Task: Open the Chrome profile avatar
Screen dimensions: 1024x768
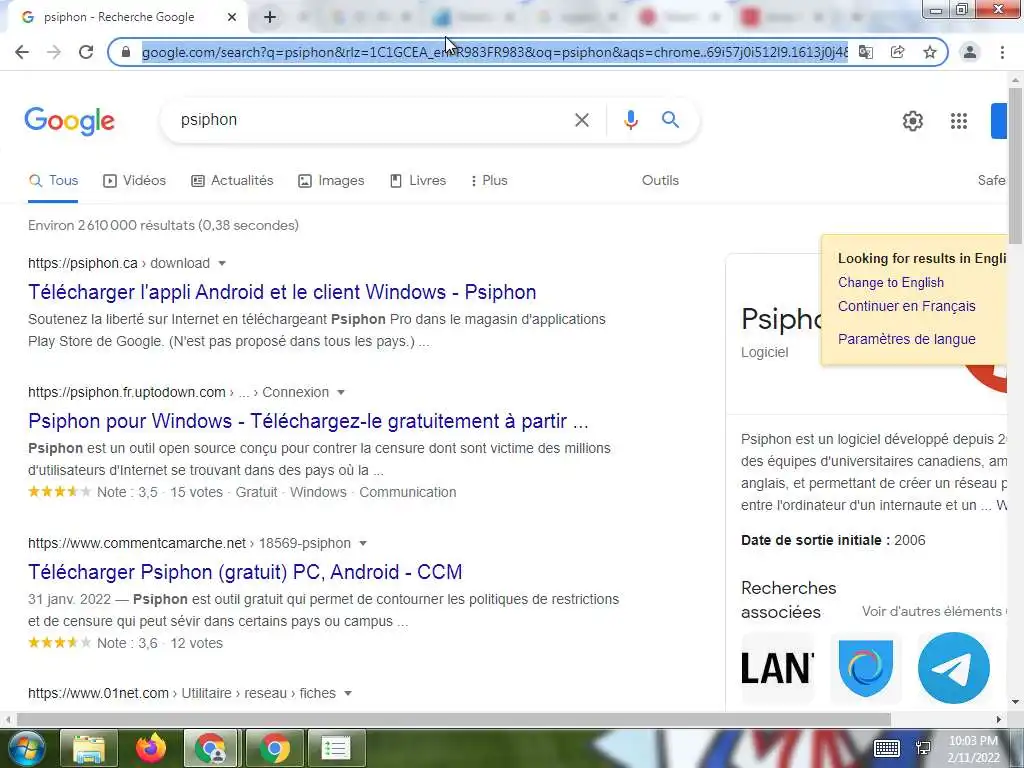Action: (x=970, y=52)
